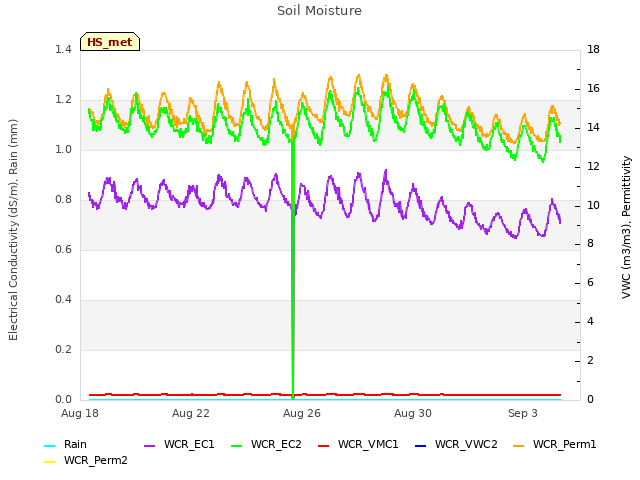Click the orange WCR_Perm1 legend swatch

(518, 445)
